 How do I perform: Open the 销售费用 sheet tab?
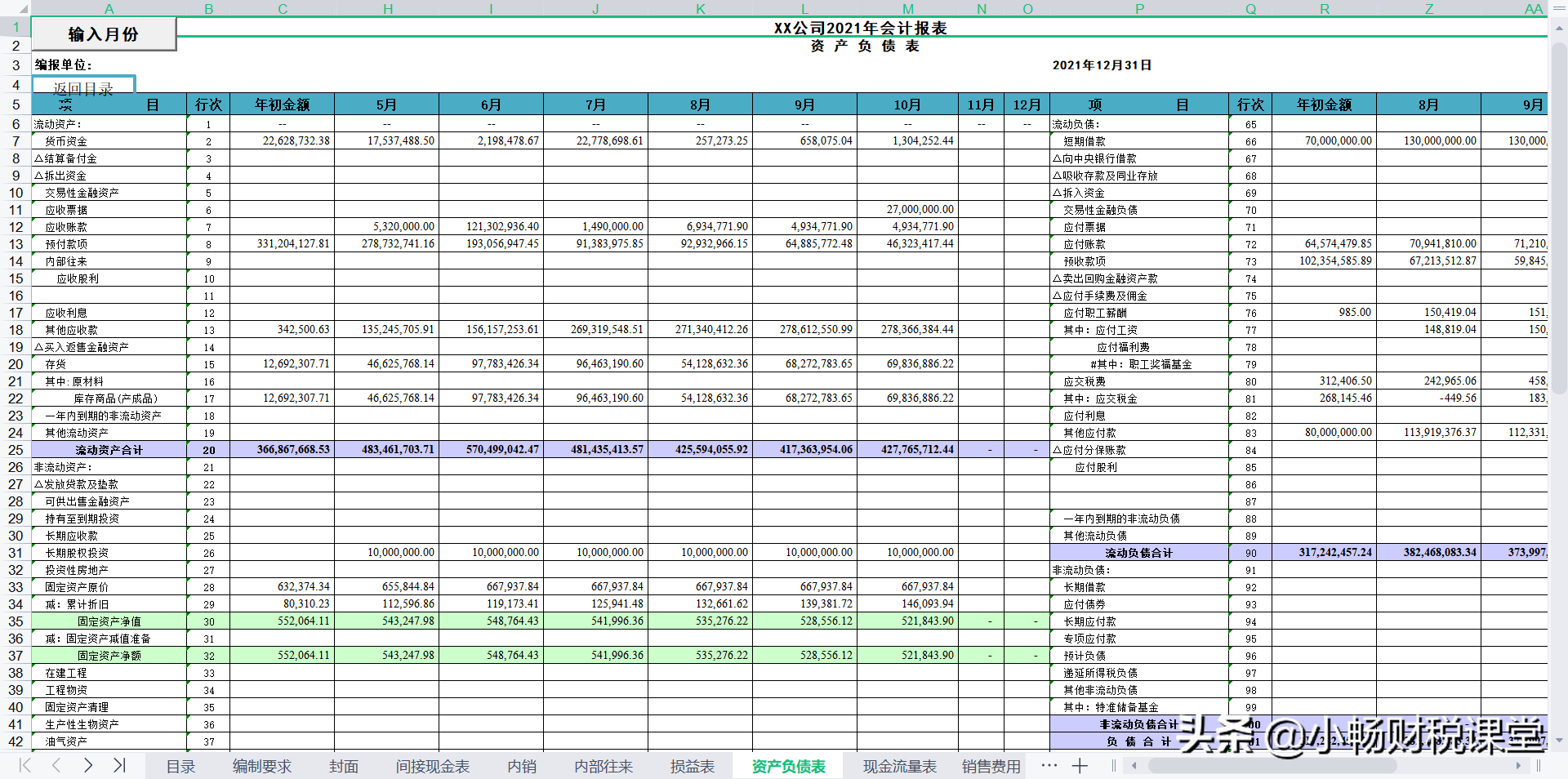pyautogui.click(x=991, y=766)
